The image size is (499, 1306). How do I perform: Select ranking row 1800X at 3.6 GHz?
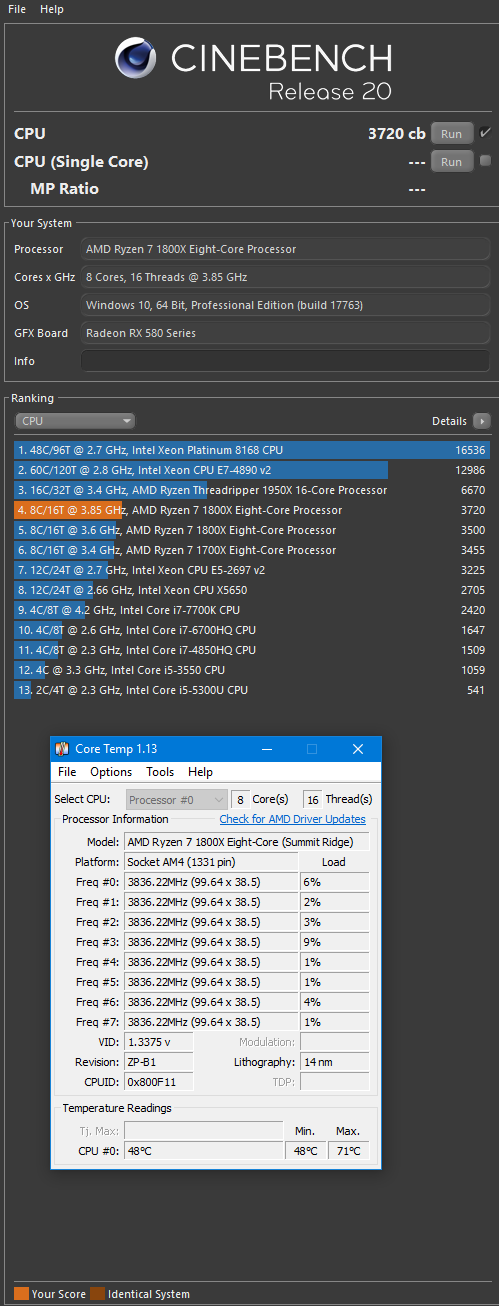pyautogui.click(x=252, y=530)
